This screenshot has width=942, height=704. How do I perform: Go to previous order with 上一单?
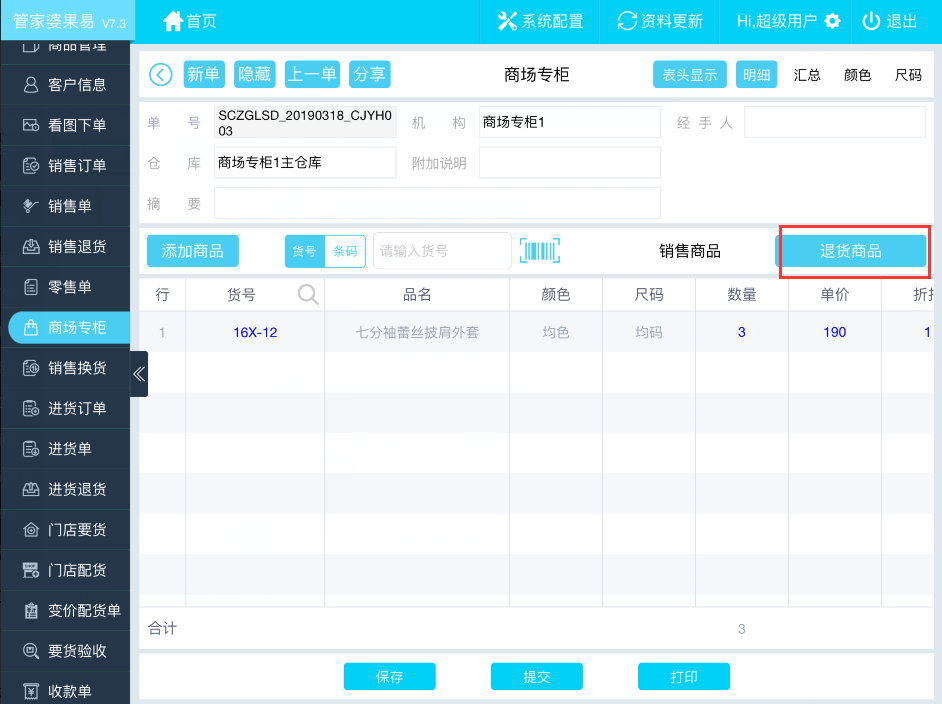coord(312,74)
